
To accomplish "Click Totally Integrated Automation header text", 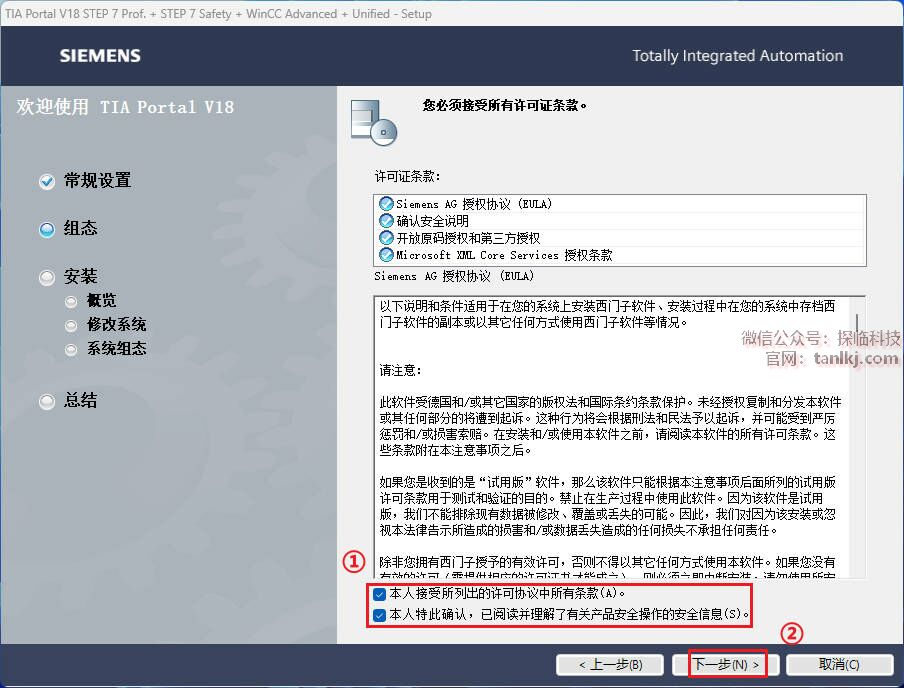I will pyautogui.click(x=737, y=56).
